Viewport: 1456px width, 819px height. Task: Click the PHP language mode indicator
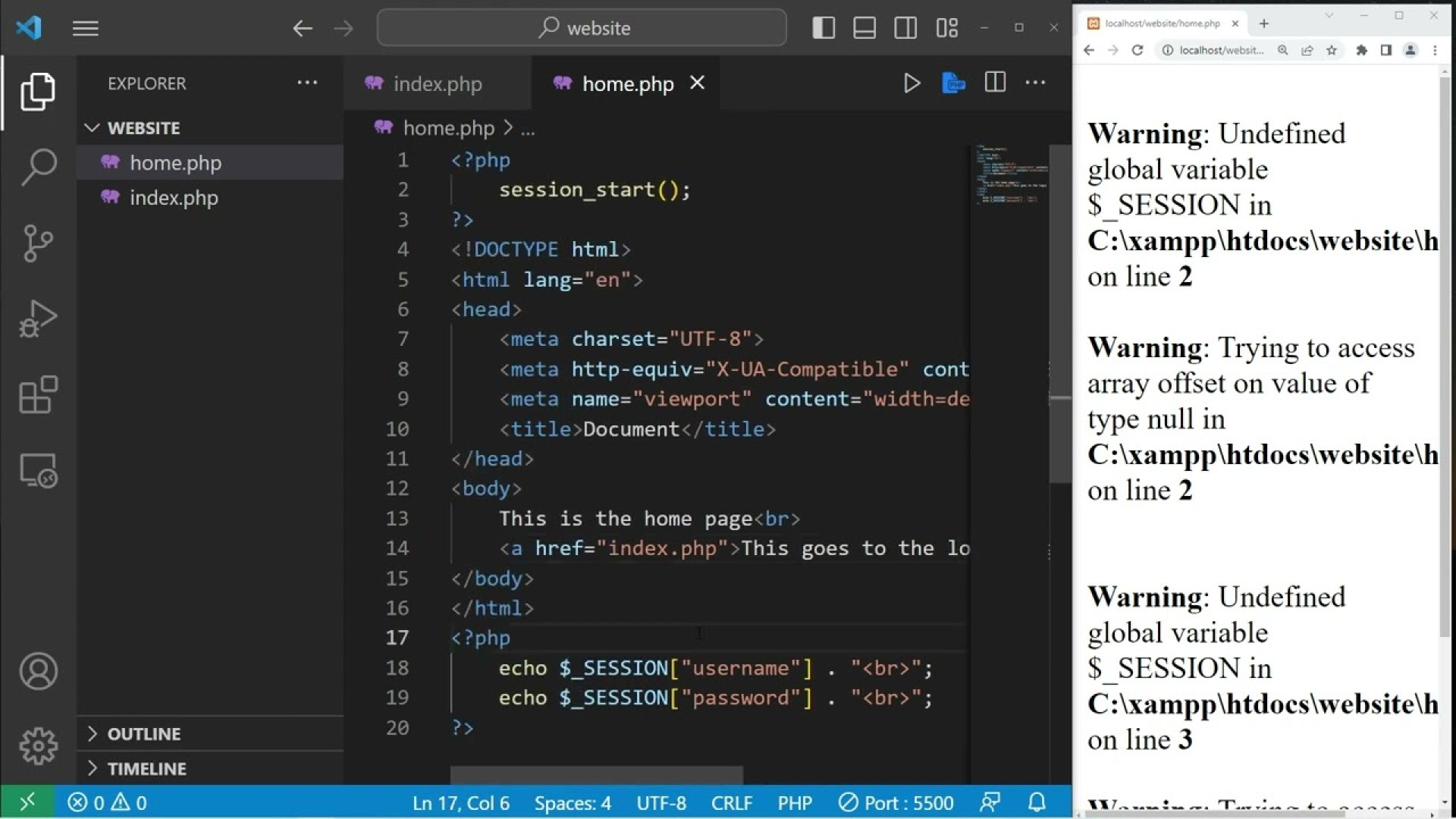click(794, 802)
